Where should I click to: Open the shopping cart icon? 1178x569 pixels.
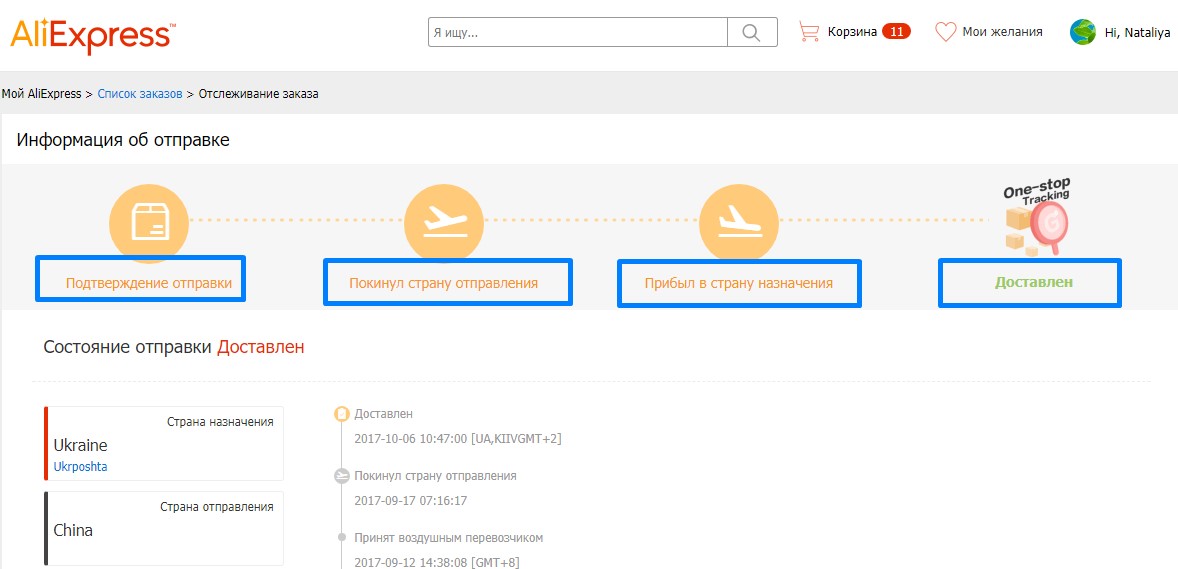(x=809, y=32)
